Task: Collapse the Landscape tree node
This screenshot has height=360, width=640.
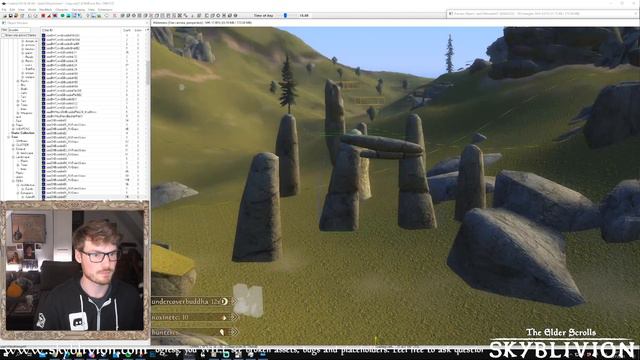Action: click(13, 157)
